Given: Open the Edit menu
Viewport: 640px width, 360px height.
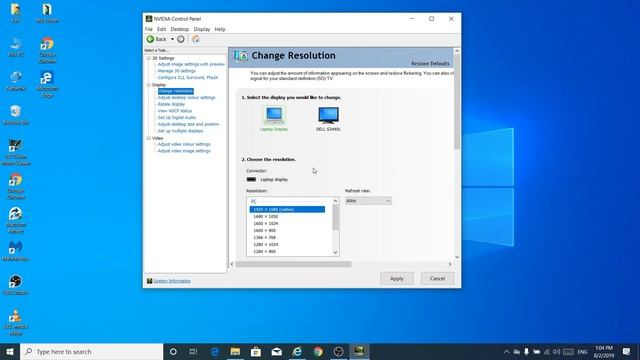Looking at the screenshot, I should tap(162, 29).
